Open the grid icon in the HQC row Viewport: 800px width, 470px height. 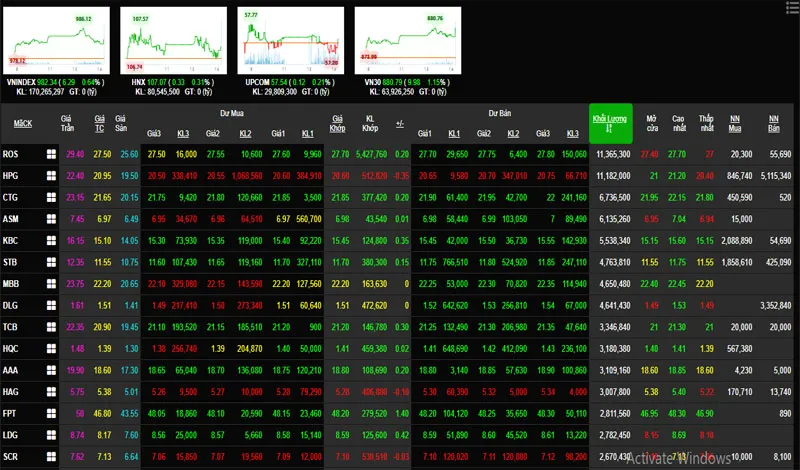pos(51,349)
